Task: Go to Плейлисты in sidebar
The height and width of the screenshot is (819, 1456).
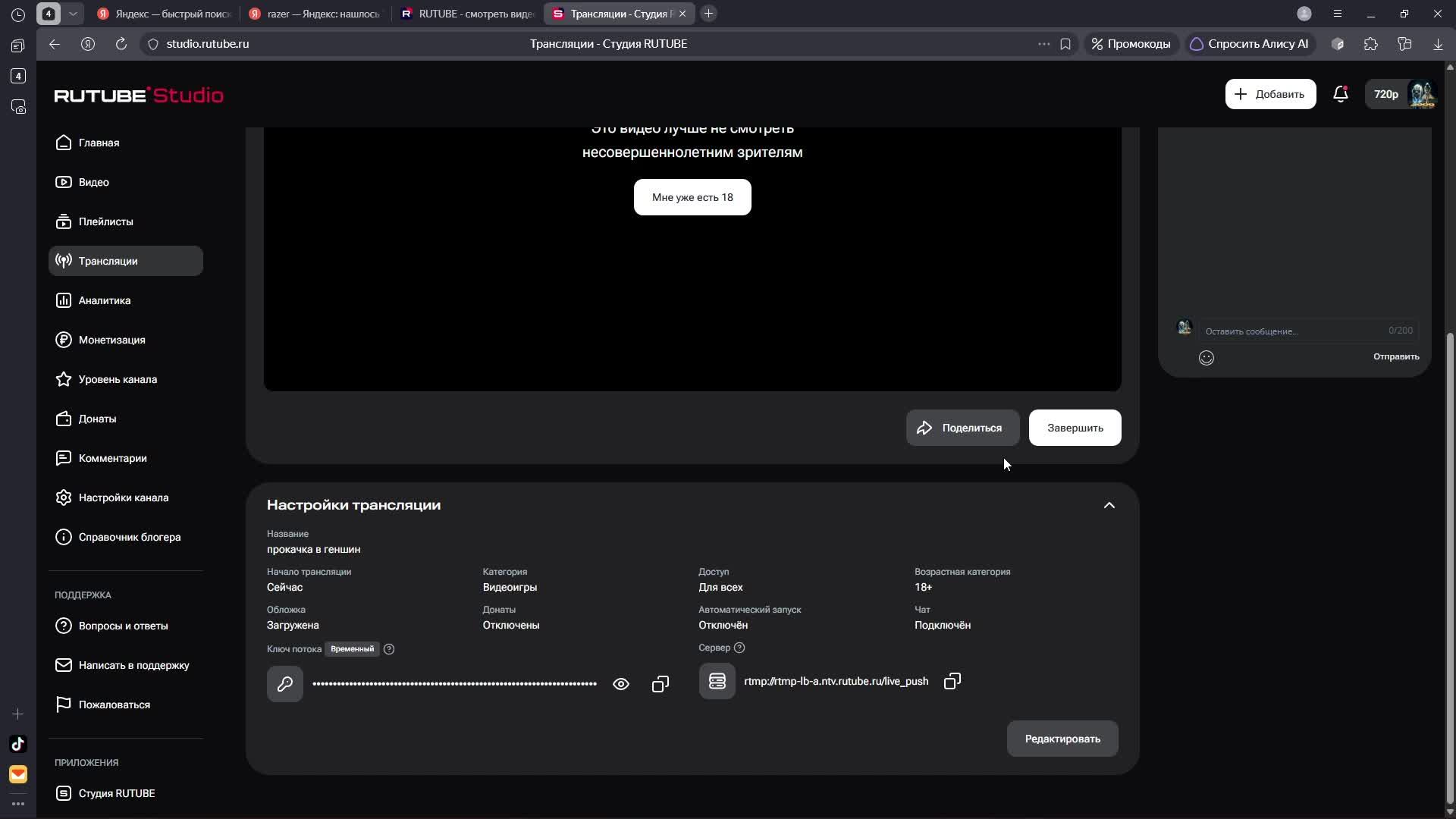Action: click(x=126, y=221)
